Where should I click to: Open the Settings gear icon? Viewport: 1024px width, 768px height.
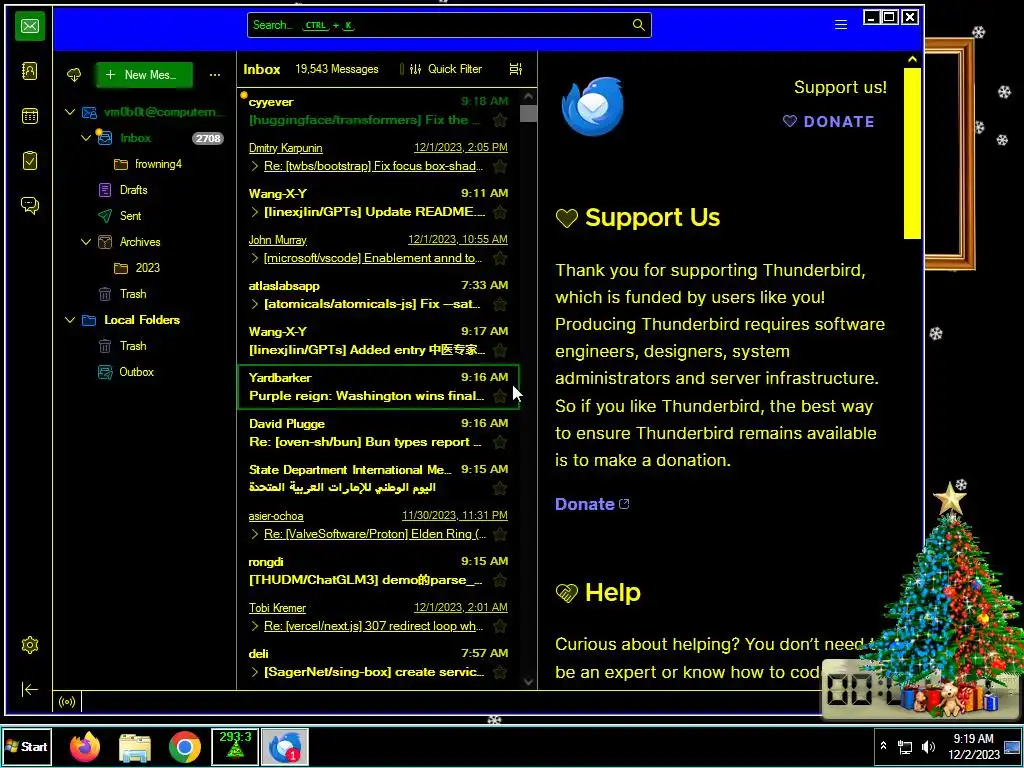29,645
